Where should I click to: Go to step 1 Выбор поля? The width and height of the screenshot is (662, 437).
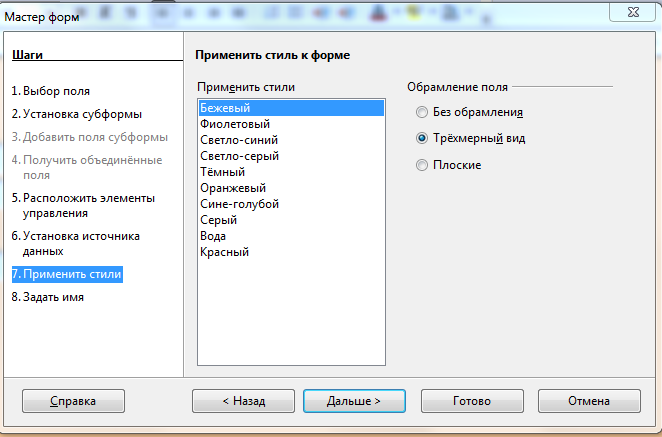[x=51, y=91]
